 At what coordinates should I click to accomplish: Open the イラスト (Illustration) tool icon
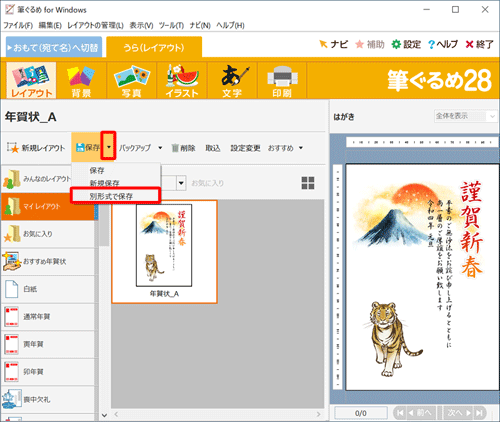click(182, 80)
